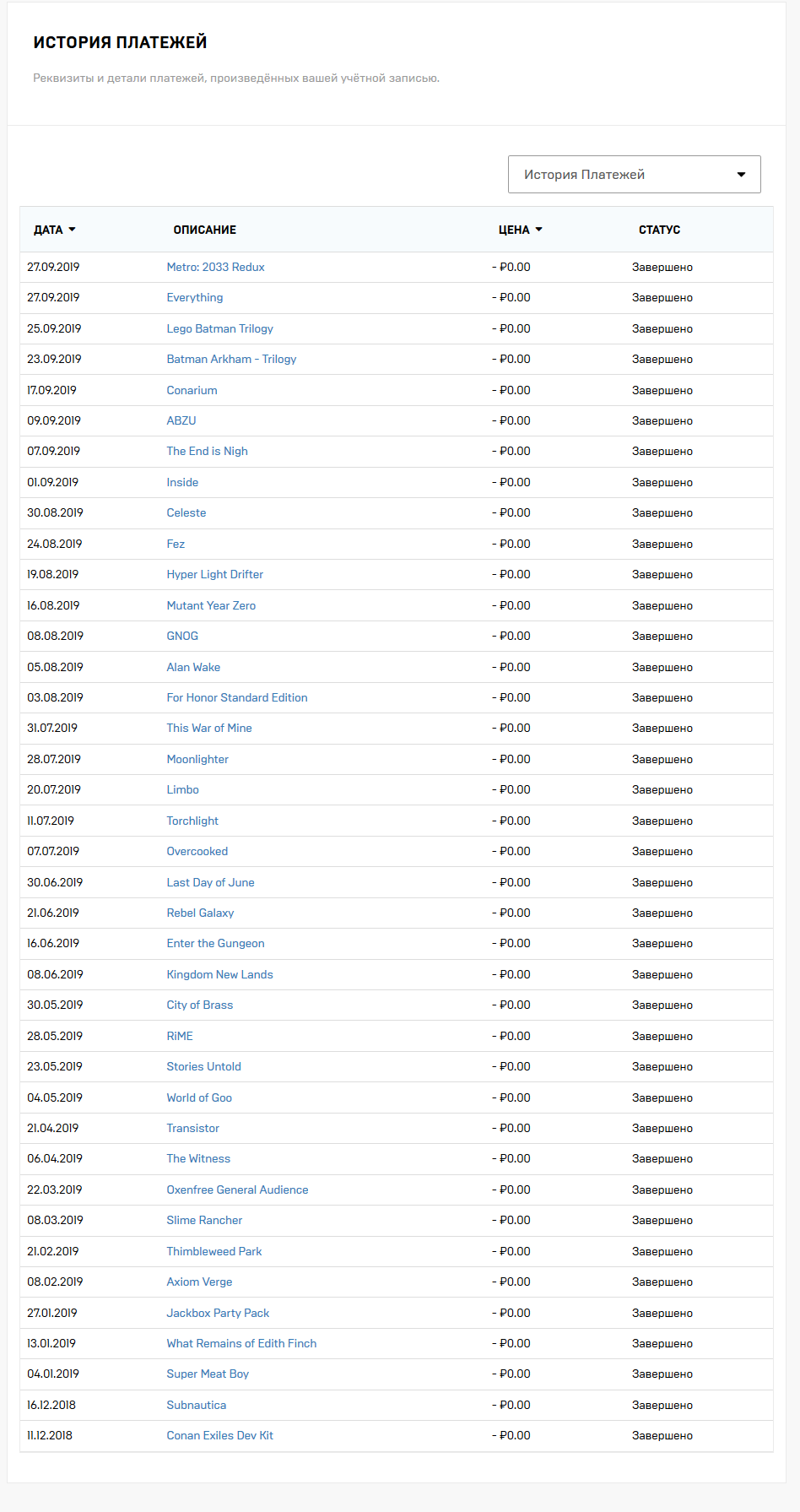This screenshot has width=800, height=1512.
Task: Click the Celeste game link
Action: point(186,512)
